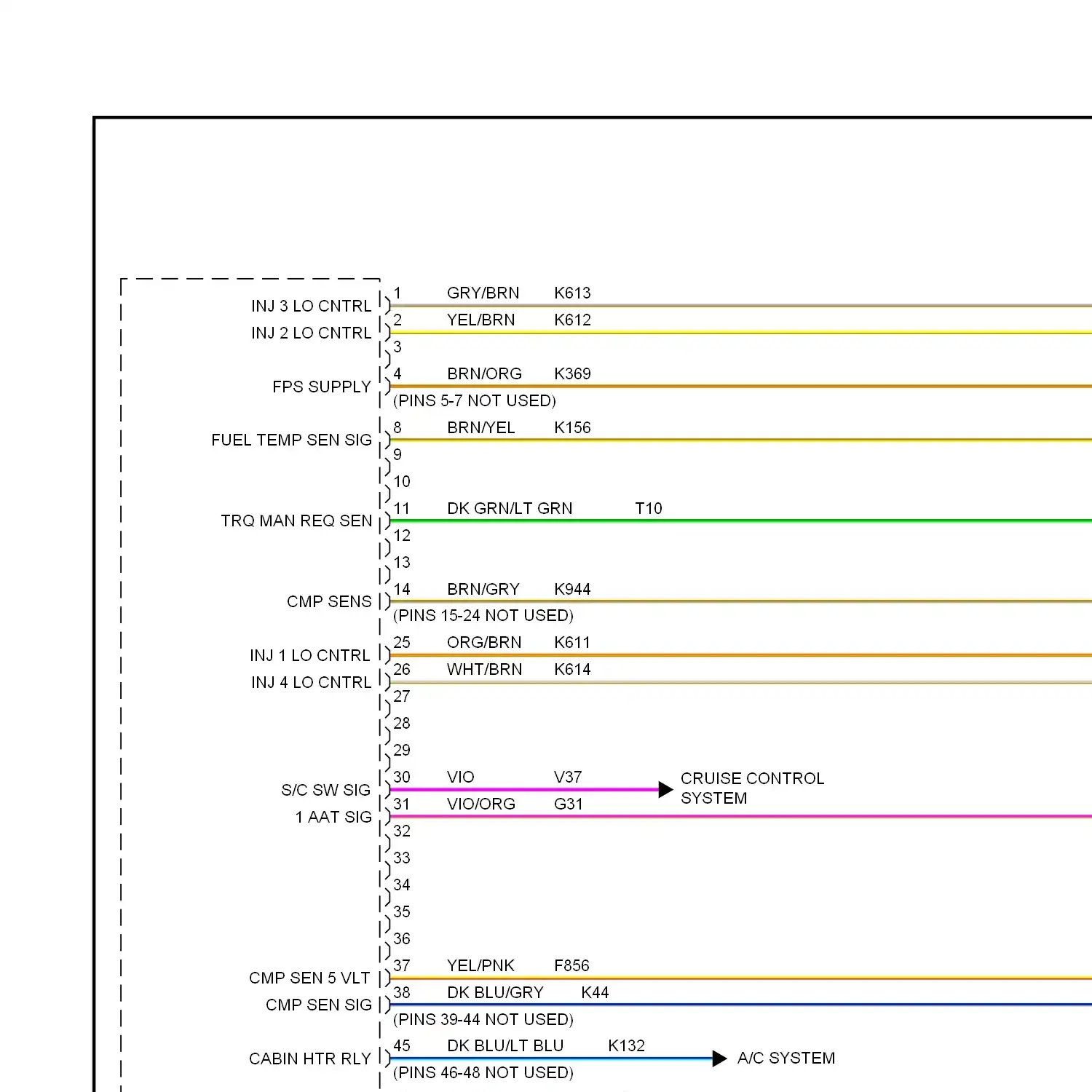Image resolution: width=1092 pixels, height=1092 pixels.
Task: Select the FUEL TEMP SEN SIG label
Action: [x=291, y=440]
